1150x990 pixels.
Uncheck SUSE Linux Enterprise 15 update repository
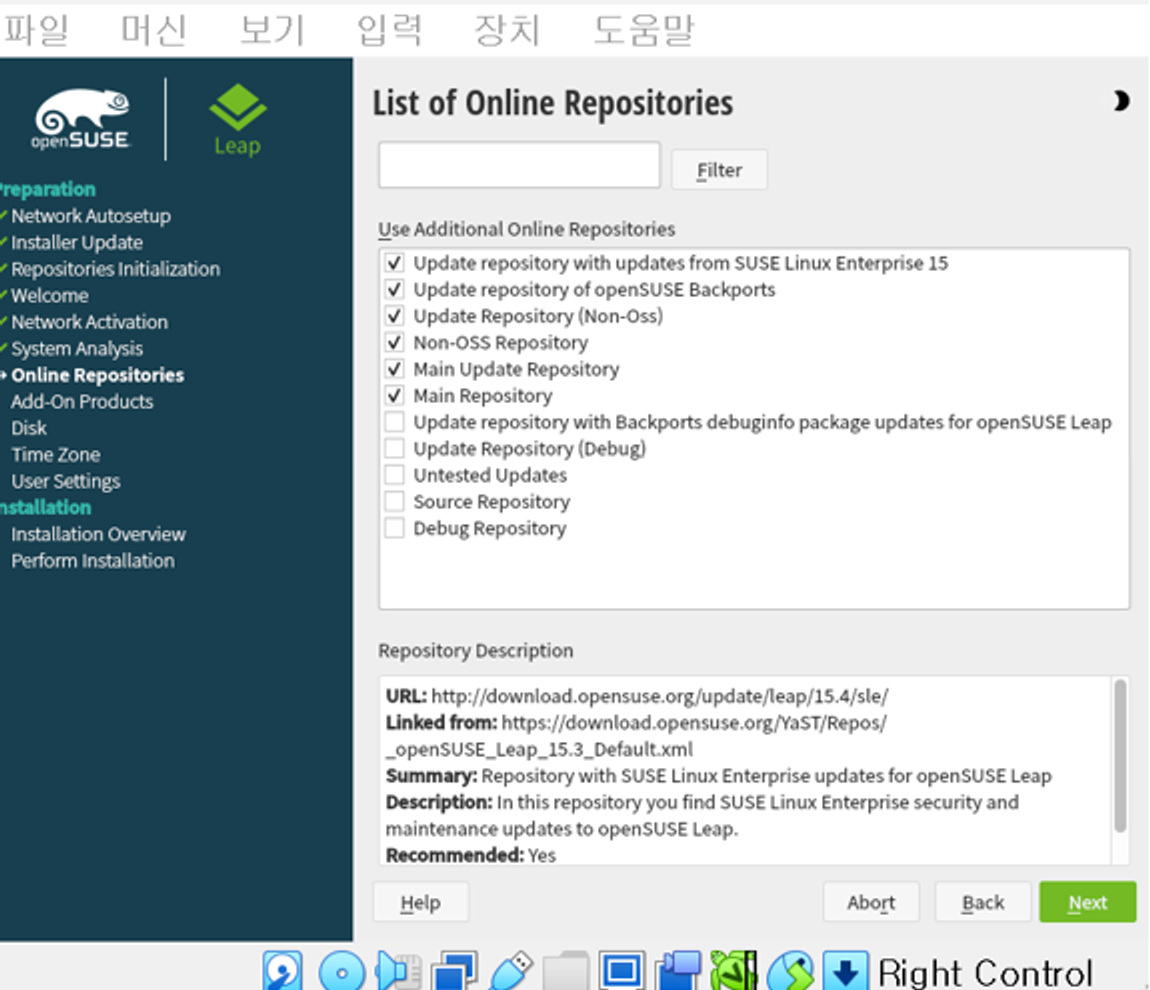pos(395,263)
